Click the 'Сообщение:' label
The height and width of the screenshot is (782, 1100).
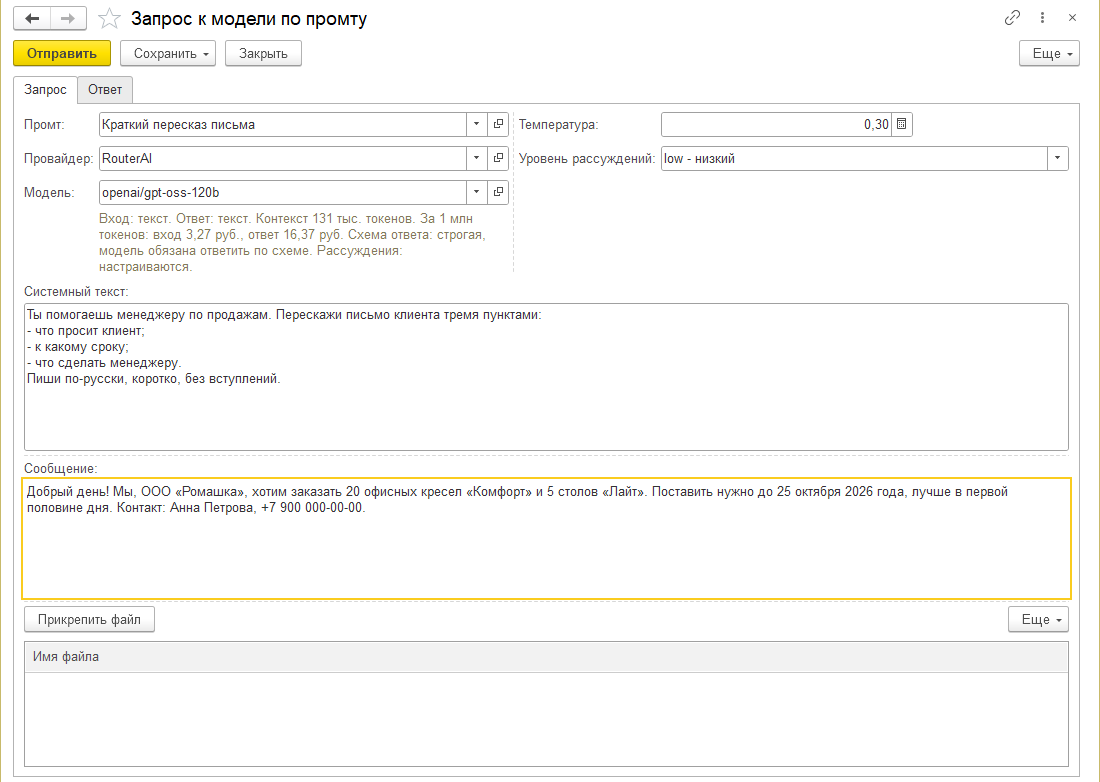(x=61, y=468)
